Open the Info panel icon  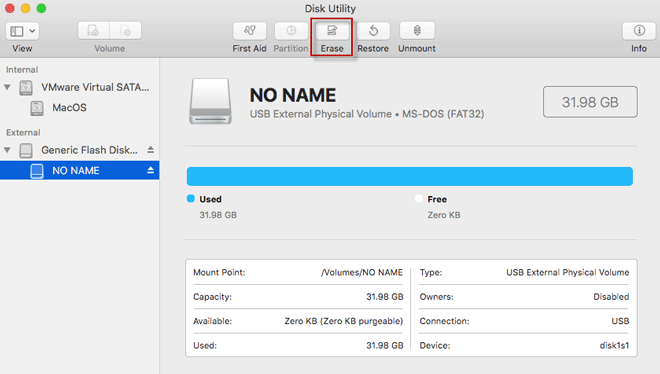[639, 31]
